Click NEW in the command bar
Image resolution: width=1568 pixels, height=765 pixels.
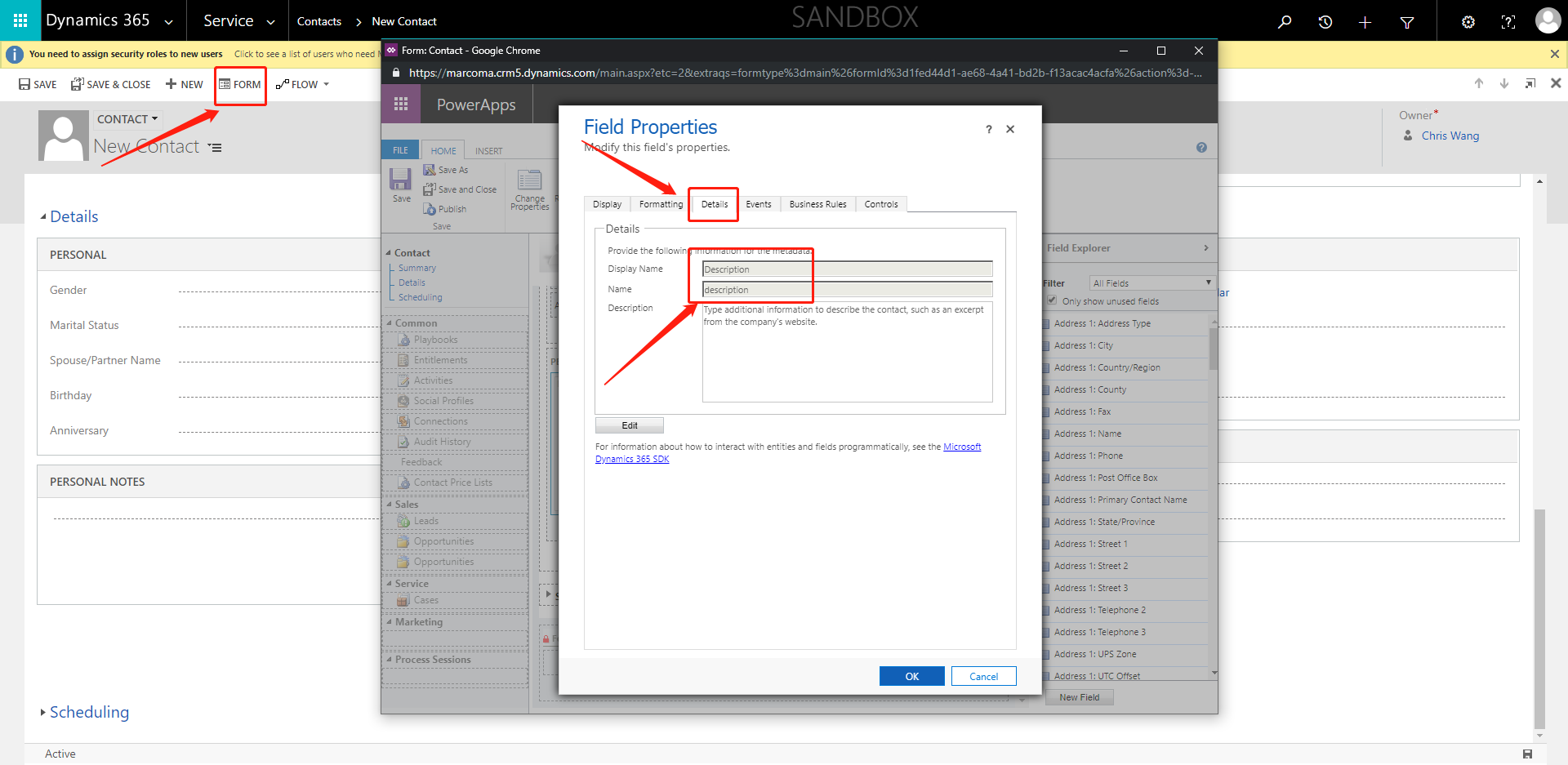pyautogui.click(x=184, y=84)
